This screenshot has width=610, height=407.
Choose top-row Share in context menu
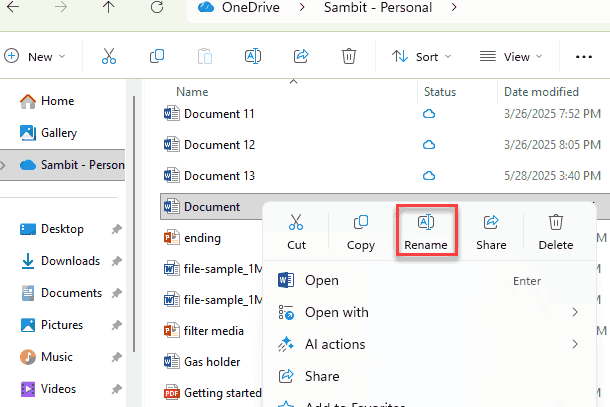(x=491, y=232)
